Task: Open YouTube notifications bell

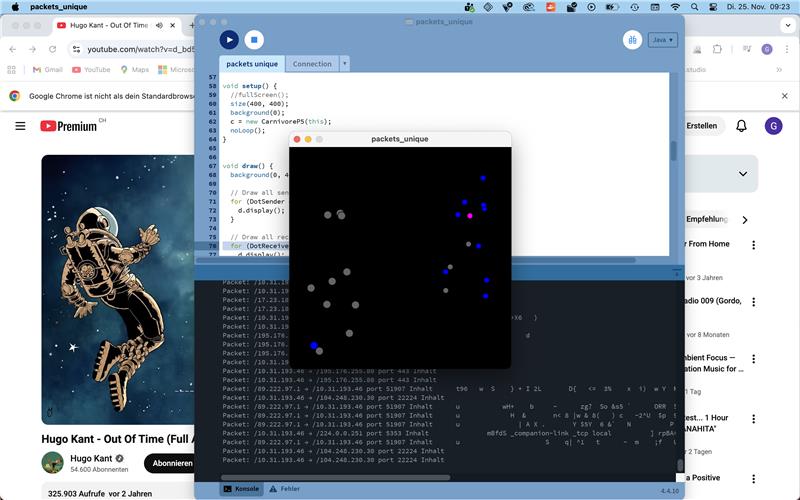Action: [x=741, y=126]
